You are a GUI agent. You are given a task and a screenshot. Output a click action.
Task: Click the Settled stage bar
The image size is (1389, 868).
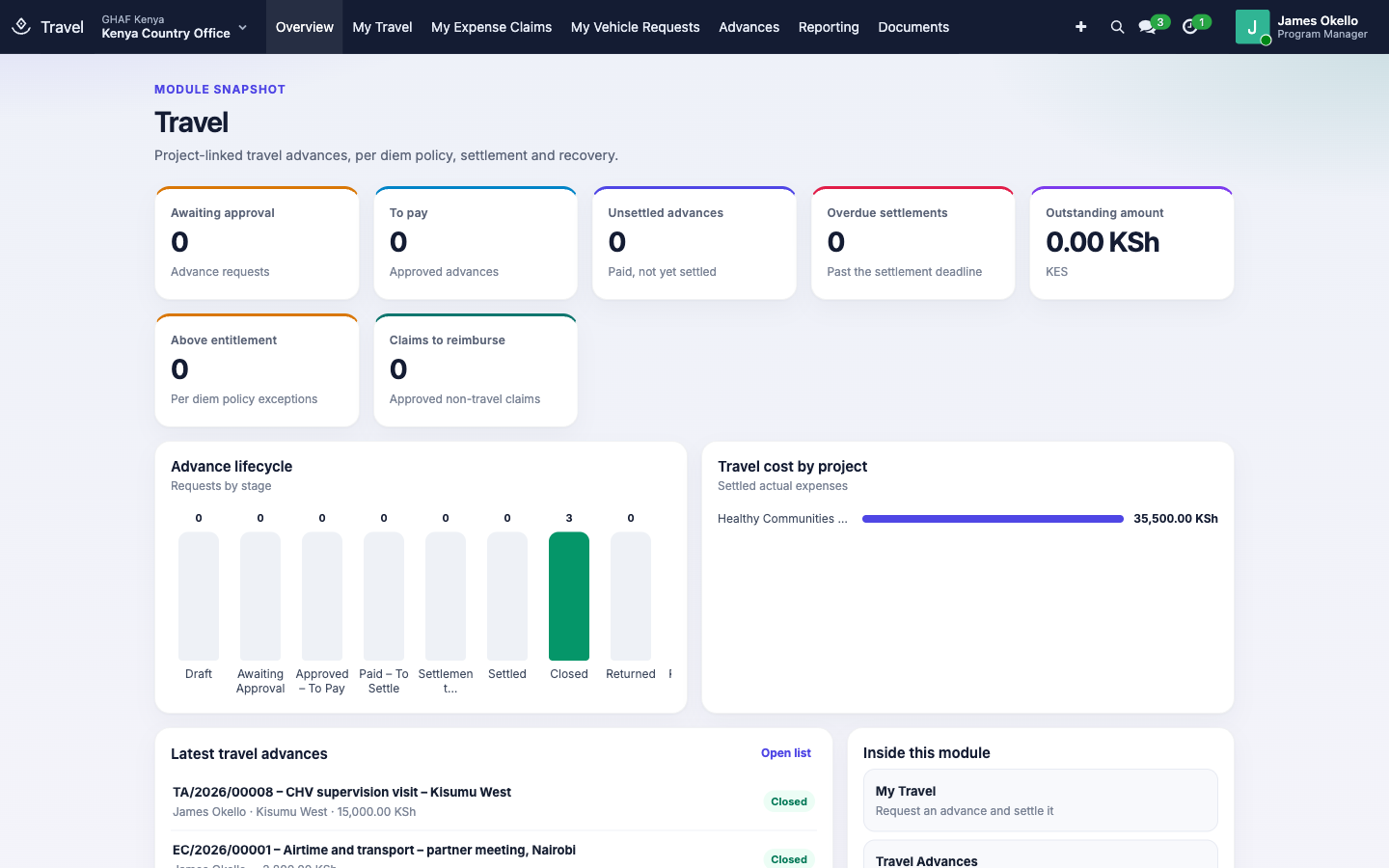(507, 596)
